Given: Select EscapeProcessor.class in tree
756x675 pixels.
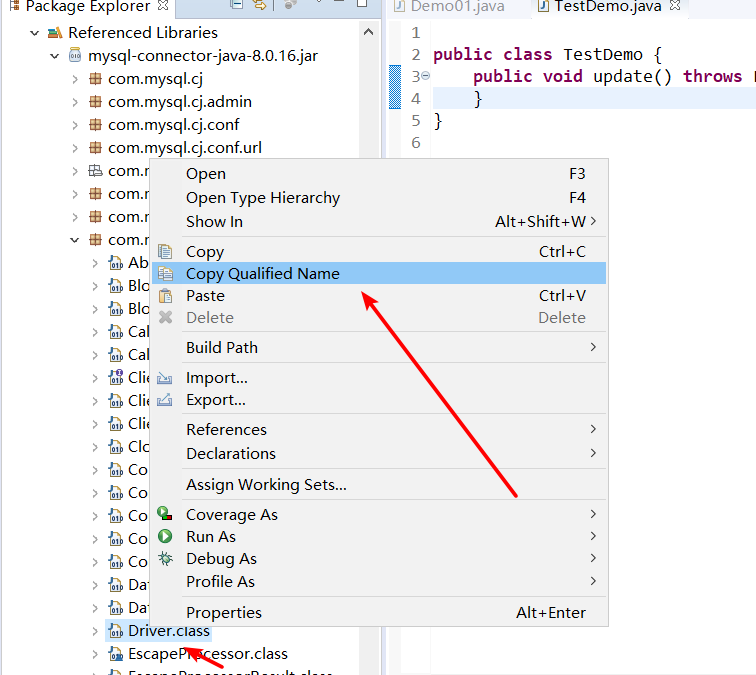Looking at the screenshot, I should point(208,654).
